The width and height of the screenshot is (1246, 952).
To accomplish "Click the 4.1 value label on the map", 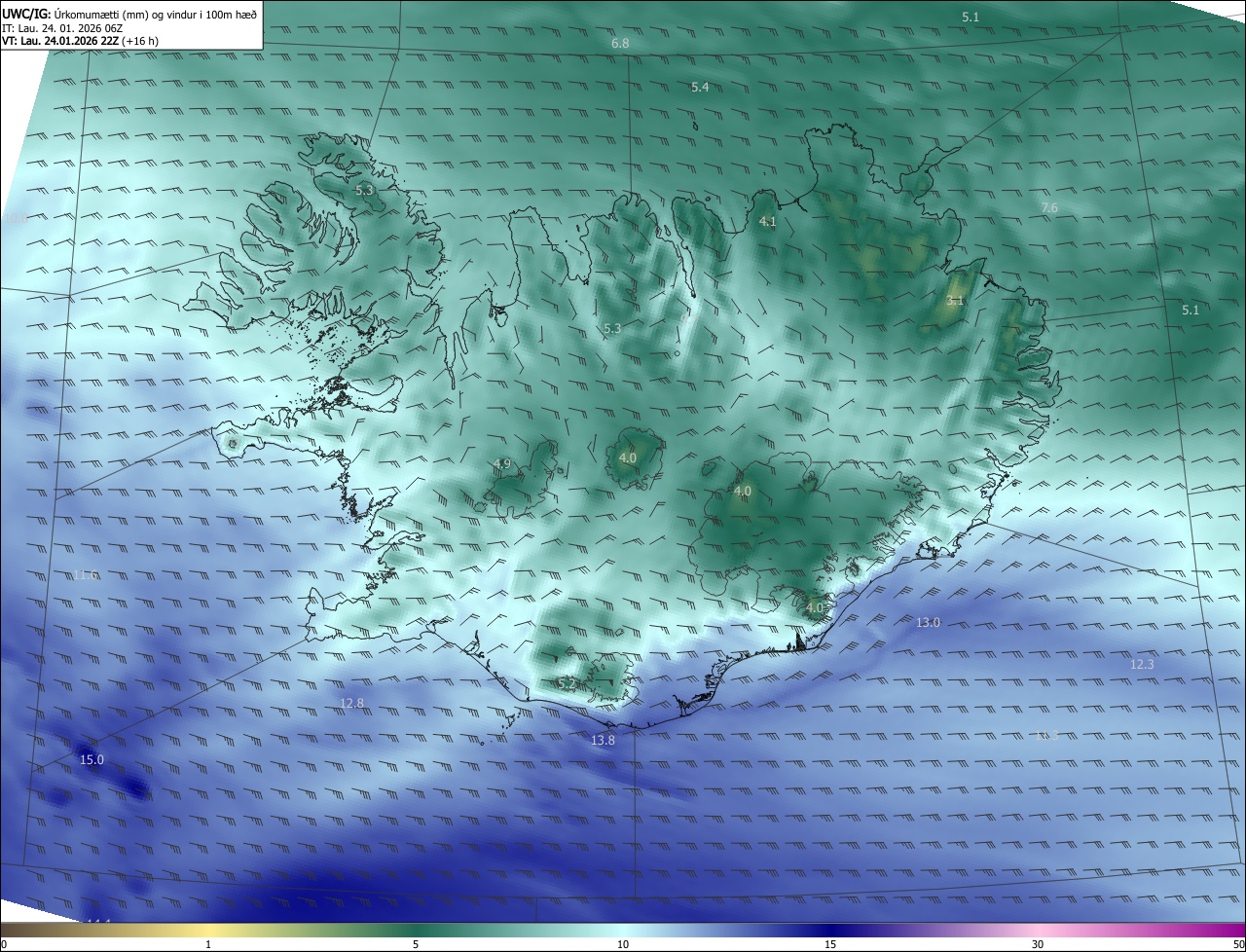I will pyautogui.click(x=767, y=222).
